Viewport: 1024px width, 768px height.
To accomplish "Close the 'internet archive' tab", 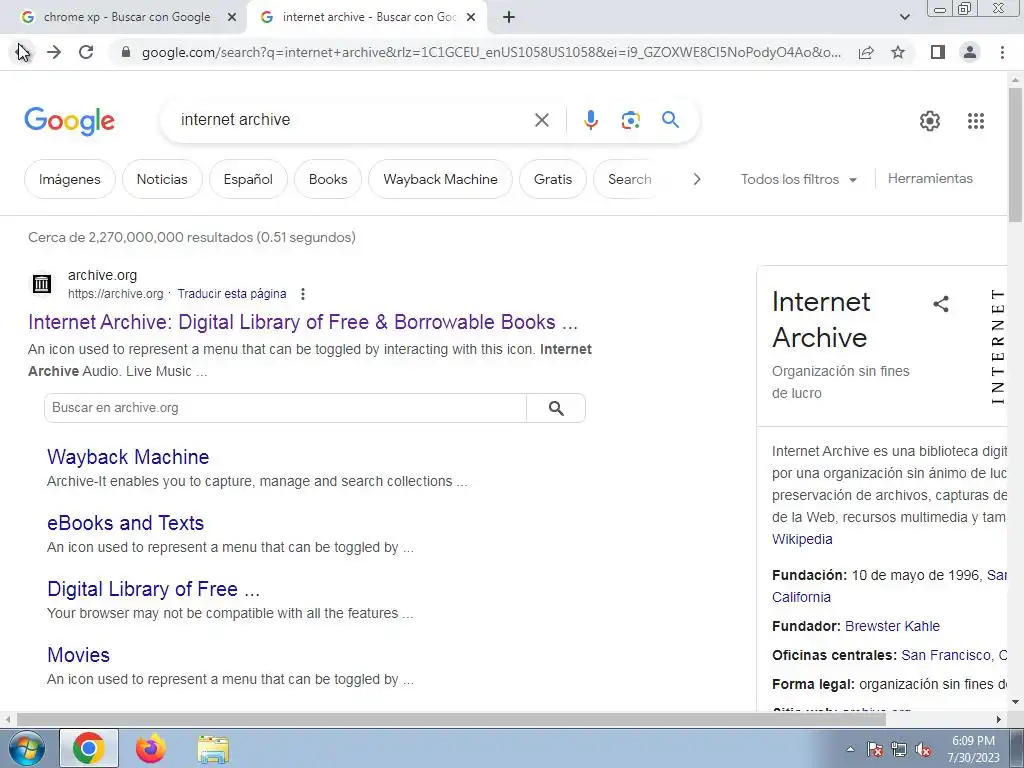I will pyautogui.click(x=471, y=18).
